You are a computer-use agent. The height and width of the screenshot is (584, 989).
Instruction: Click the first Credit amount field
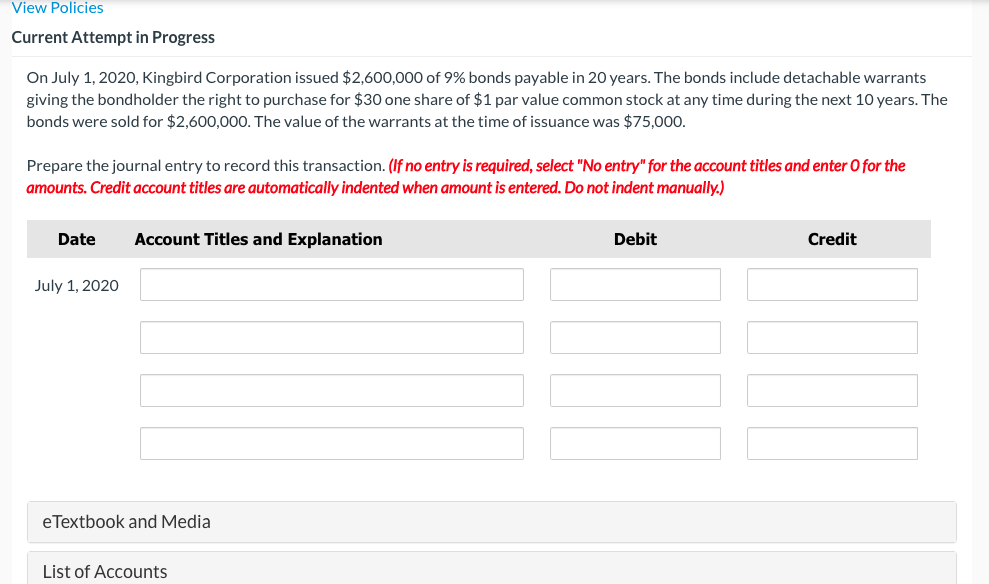(832, 284)
